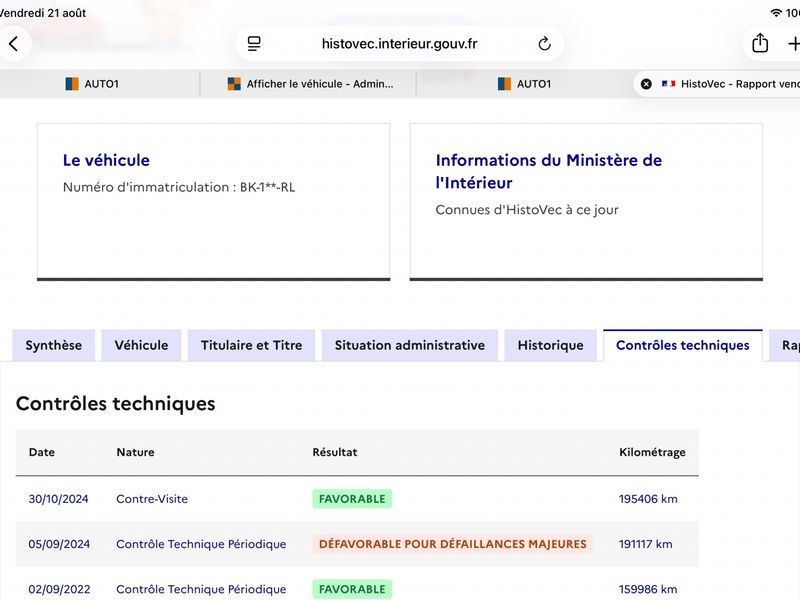
Task: Click the FAVORABLE badge for 02/09/2022
Action: [352, 589]
